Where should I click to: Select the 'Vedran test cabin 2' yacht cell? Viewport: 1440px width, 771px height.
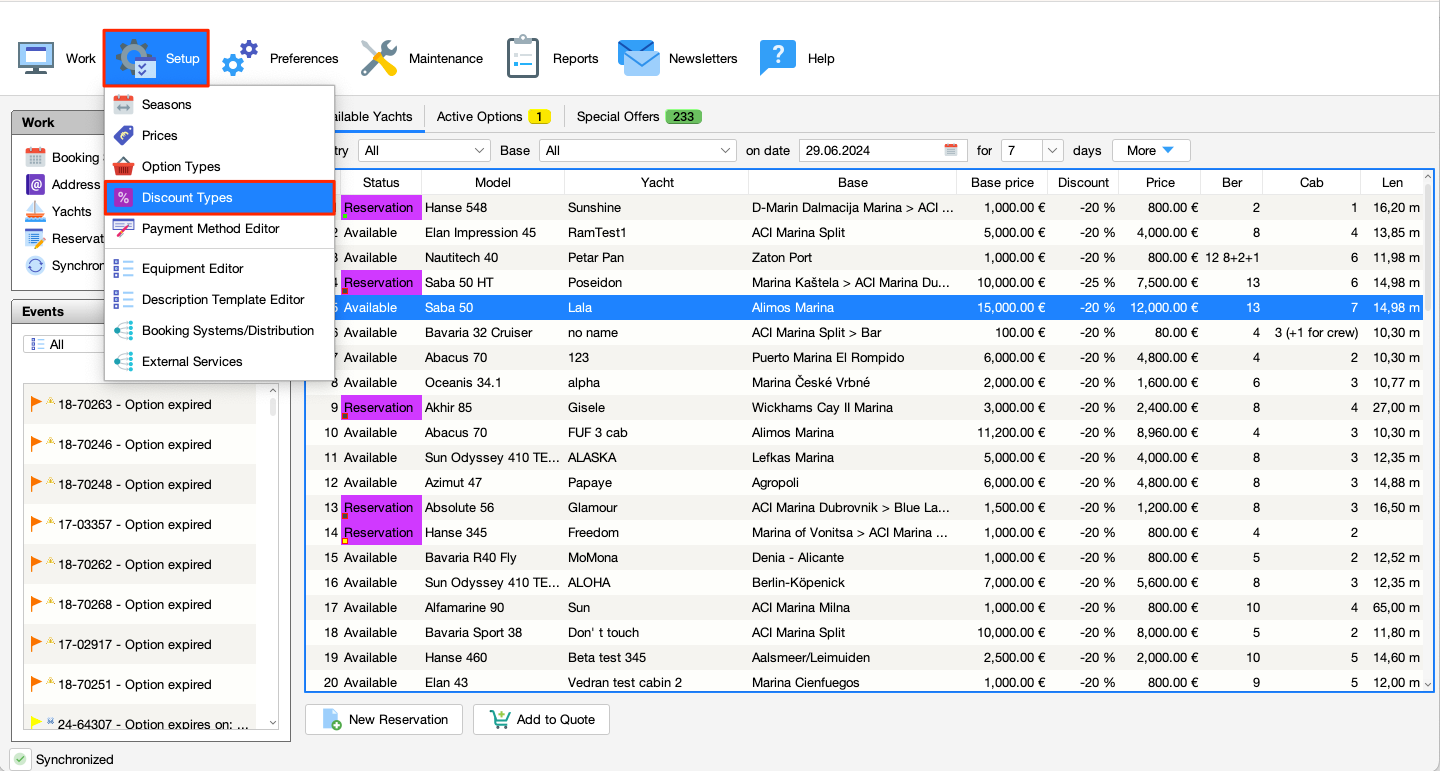[656, 683]
